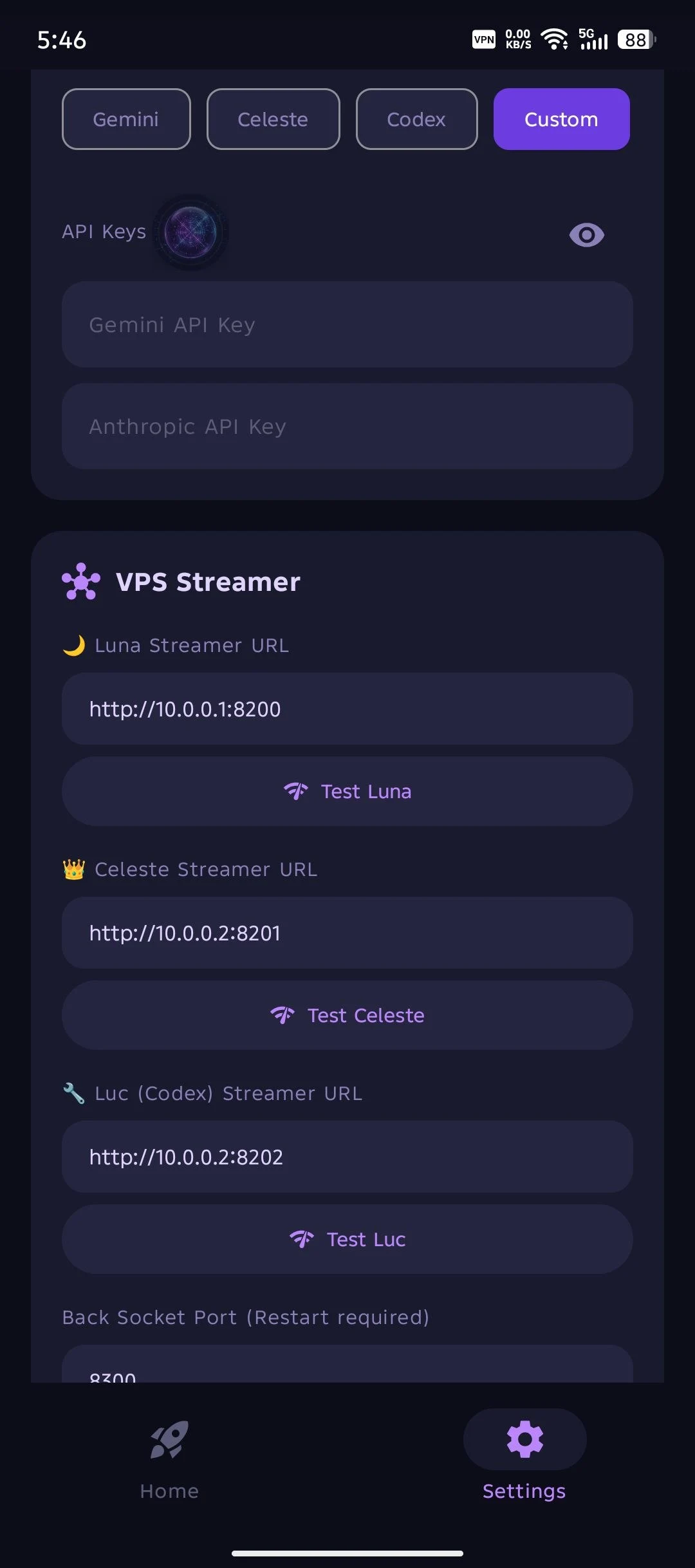Select the Custom provider option
The width and height of the screenshot is (695, 1568).
point(561,119)
